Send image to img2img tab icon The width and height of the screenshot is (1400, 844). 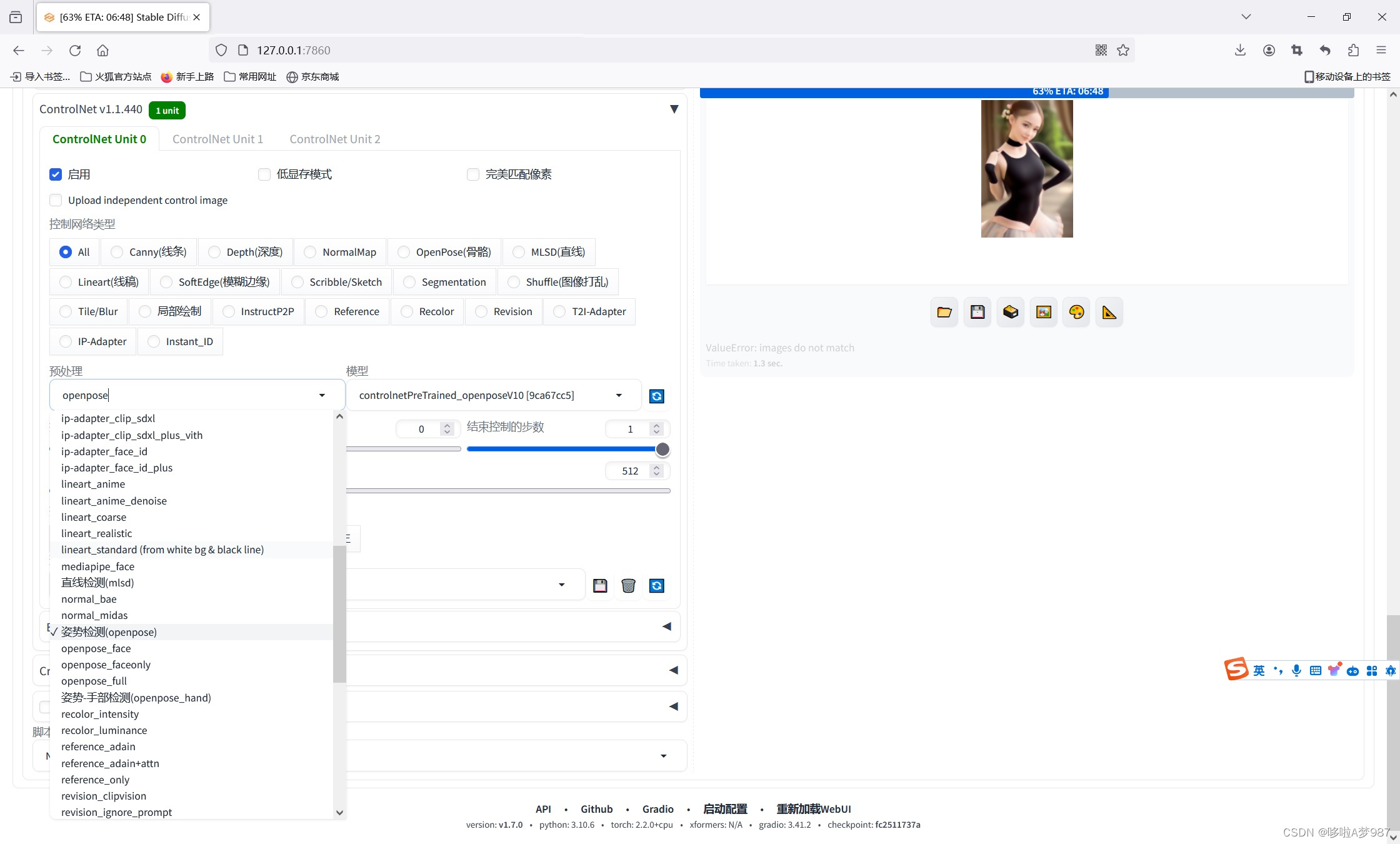click(1044, 312)
